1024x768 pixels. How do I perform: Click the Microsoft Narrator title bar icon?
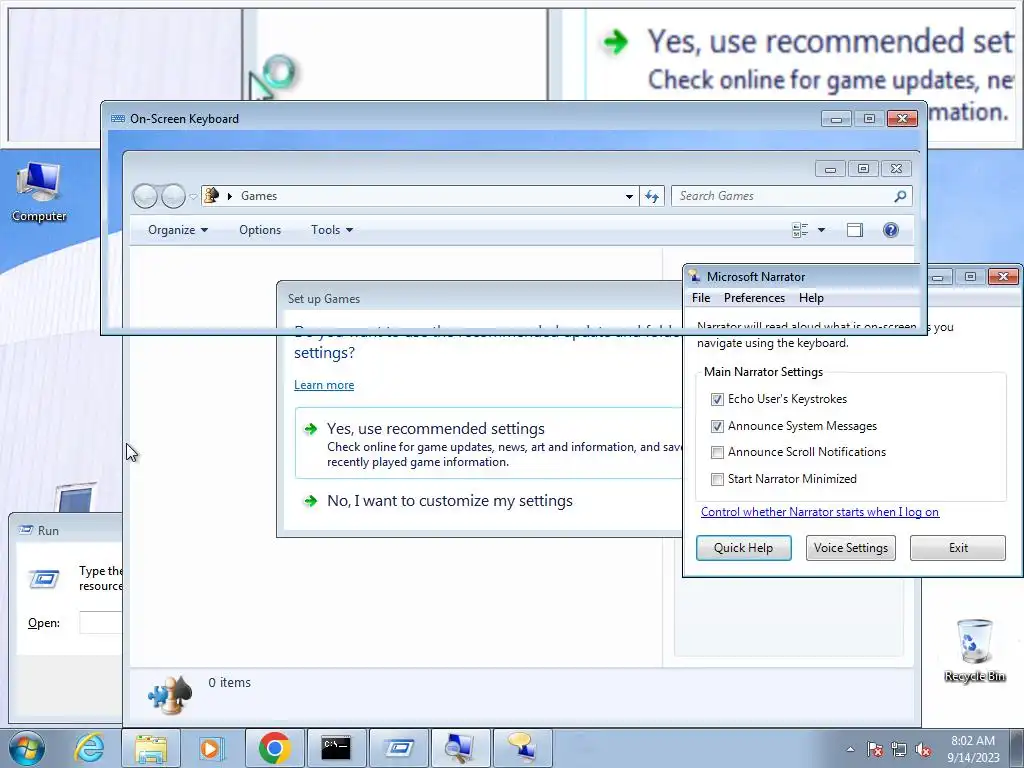pyautogui.click(x=694, y=276)
